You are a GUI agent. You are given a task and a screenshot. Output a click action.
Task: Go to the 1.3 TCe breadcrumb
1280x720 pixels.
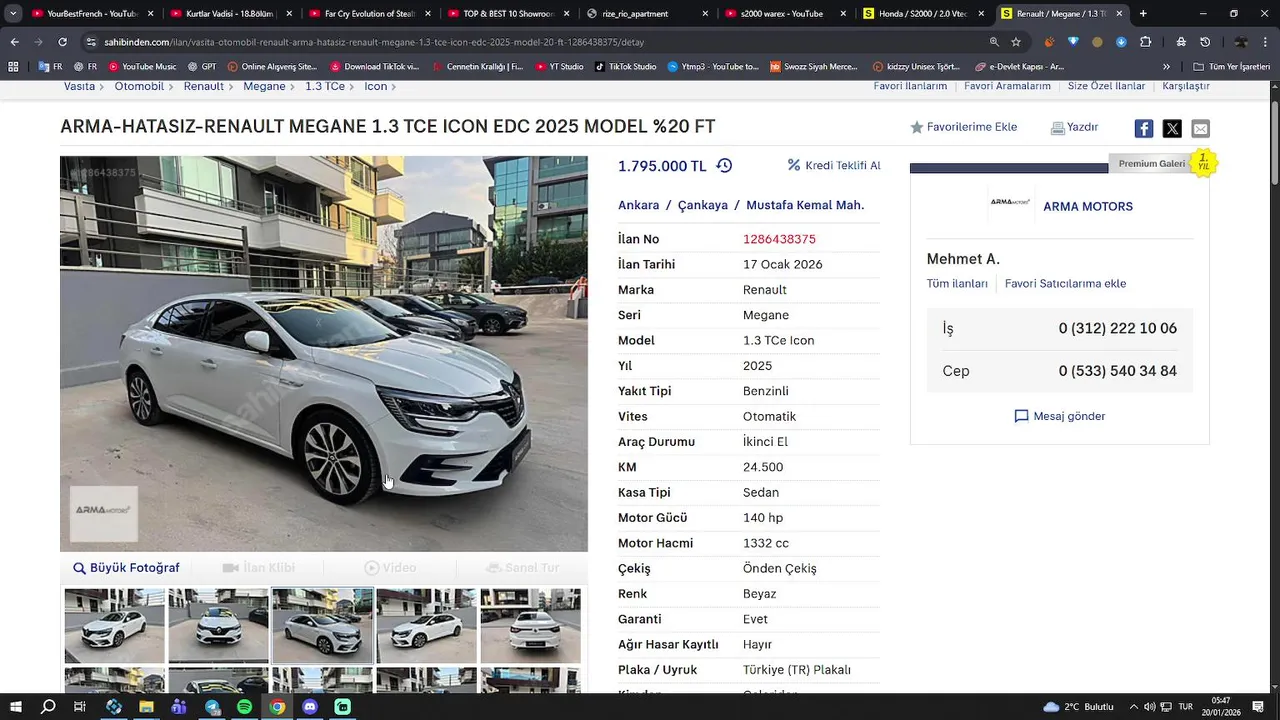pyautogui.click(x=325, y=87)
